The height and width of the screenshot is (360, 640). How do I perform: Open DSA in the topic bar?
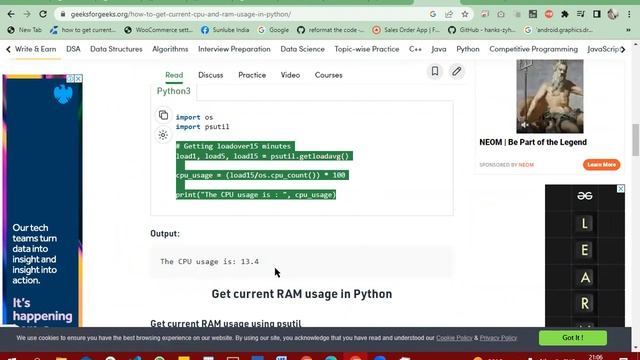(x=73, y=49)
